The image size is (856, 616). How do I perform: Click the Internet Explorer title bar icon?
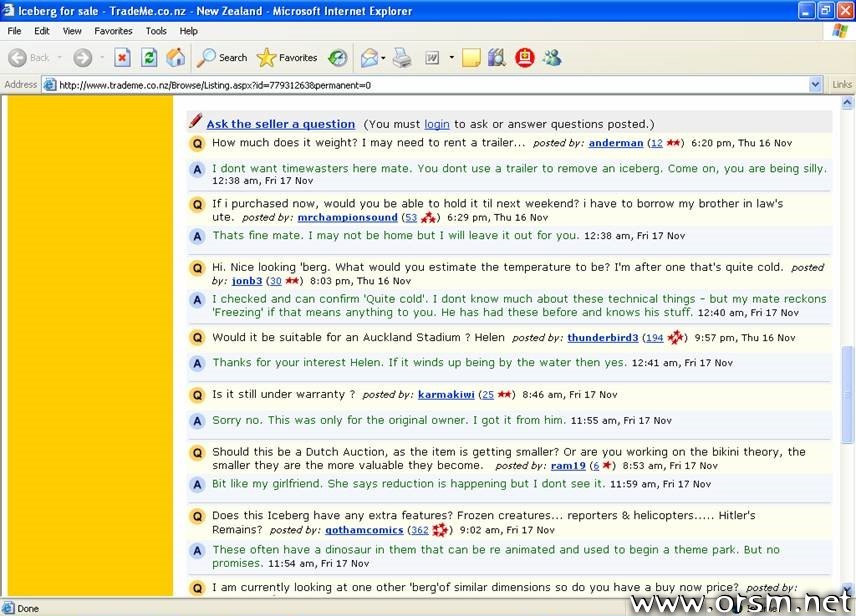[x=8, y=10]
